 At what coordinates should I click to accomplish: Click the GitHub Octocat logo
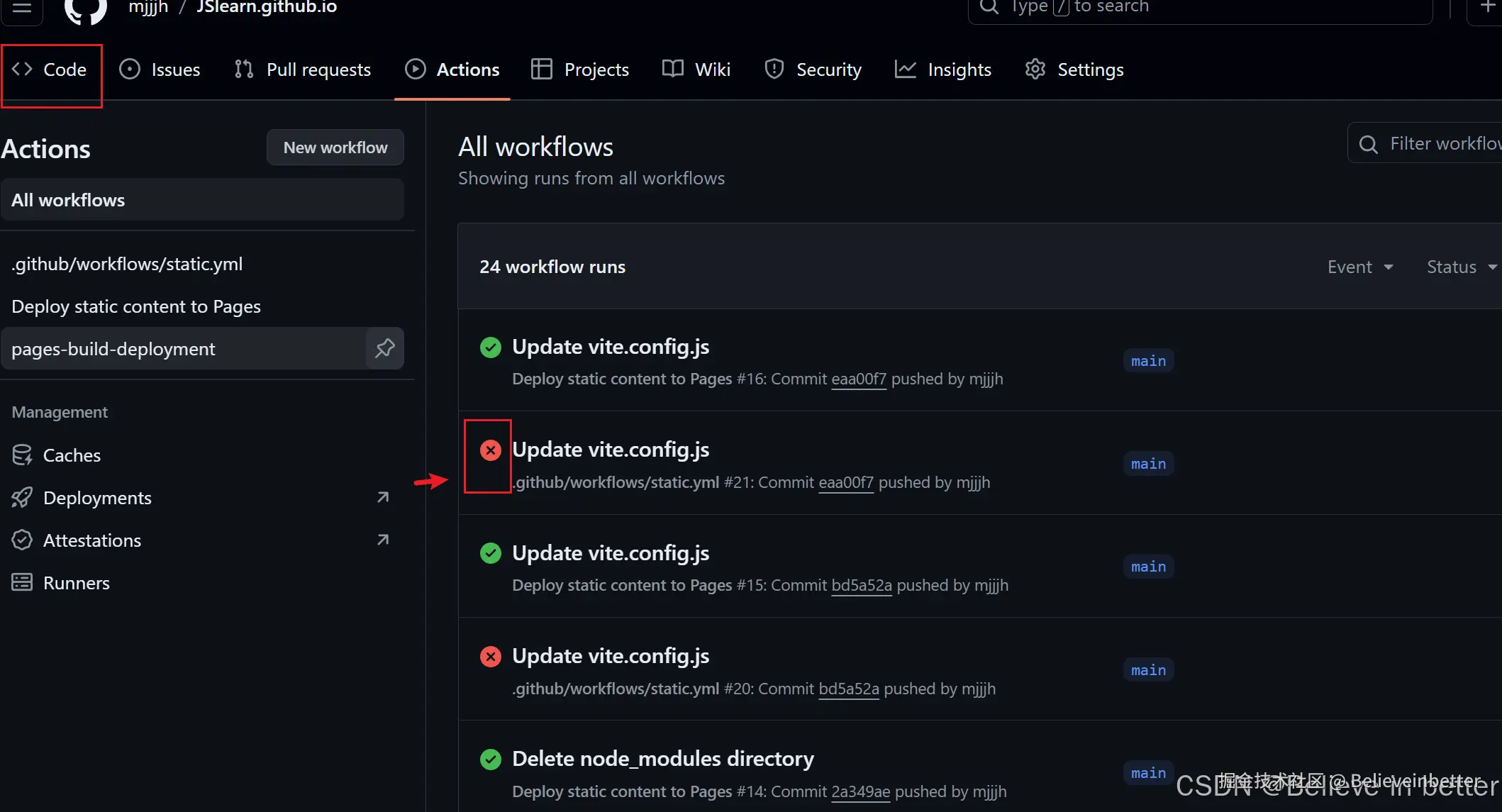tap(85, 9)
